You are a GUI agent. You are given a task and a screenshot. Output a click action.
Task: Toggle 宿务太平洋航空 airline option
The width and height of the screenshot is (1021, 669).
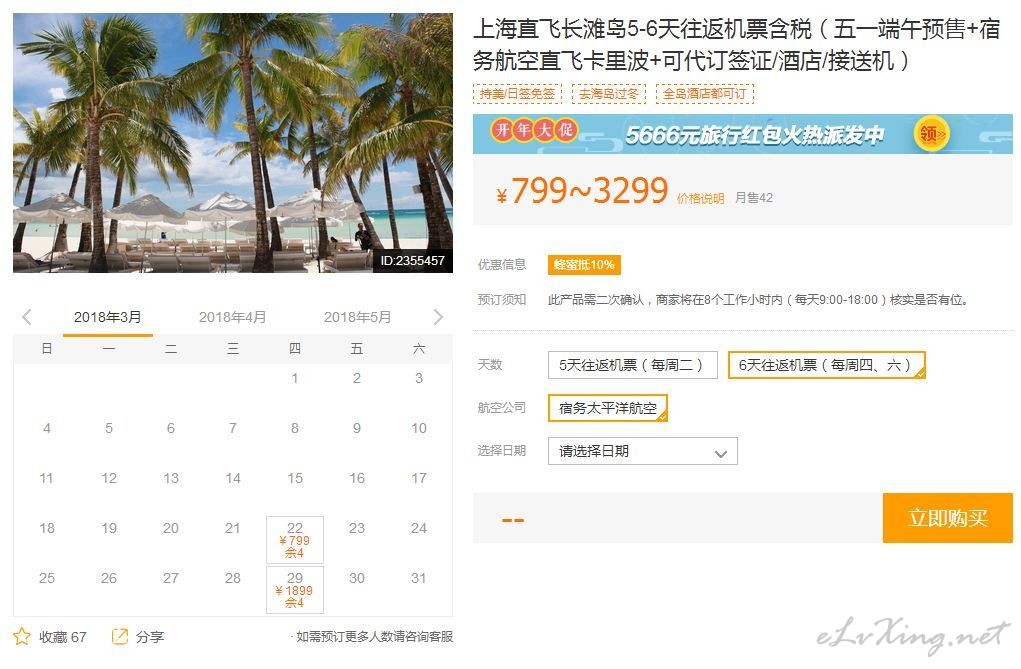point(608,408)
